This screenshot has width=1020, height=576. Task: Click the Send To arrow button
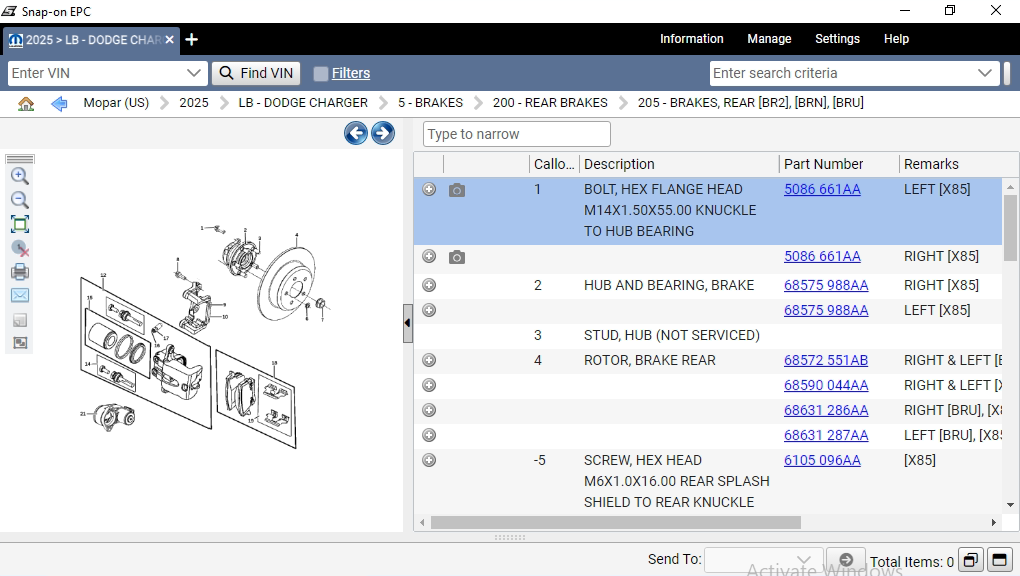846,560
